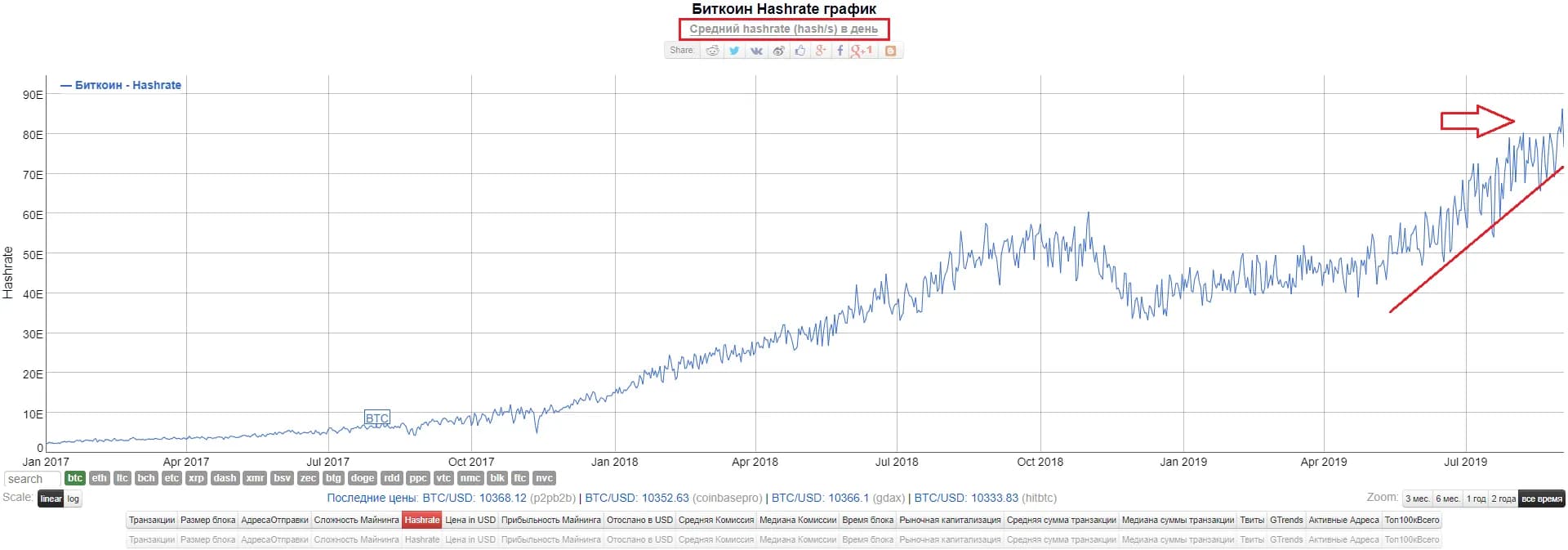Add the ppc coin to chart
The height and width of the screenshot is (550, 1568).
418,478
